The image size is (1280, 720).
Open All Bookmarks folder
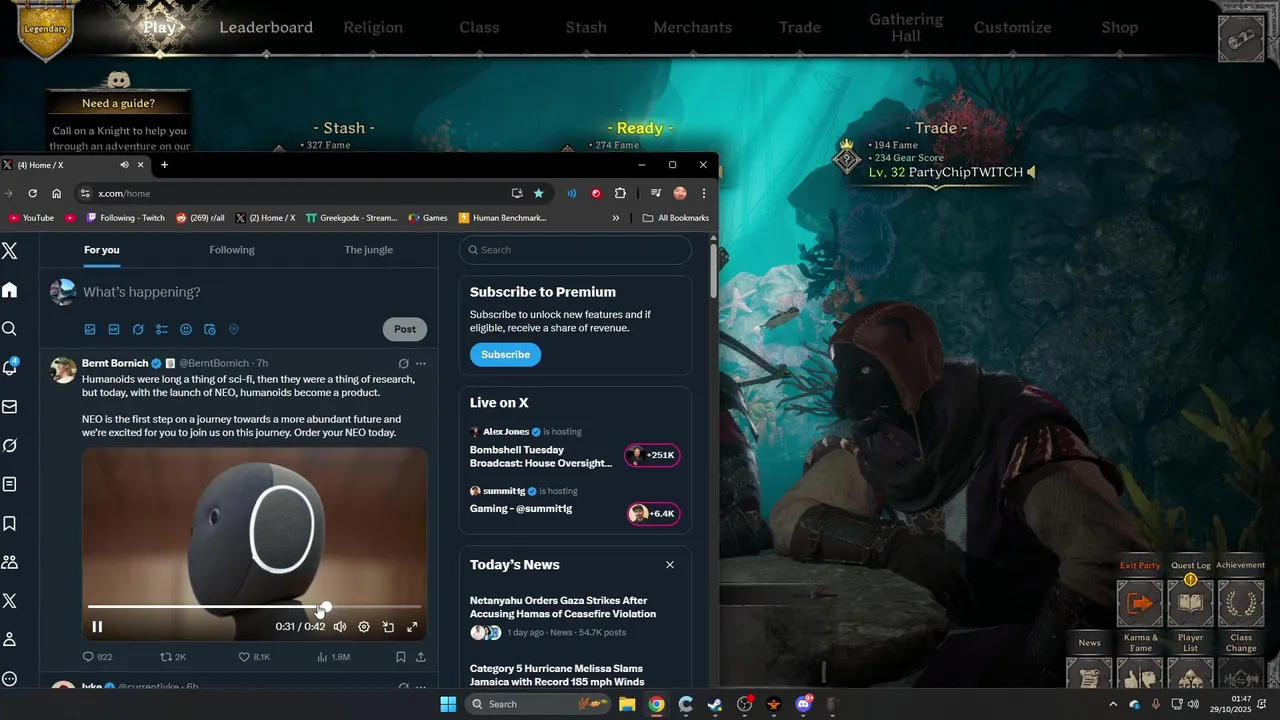click(x=676, y=218)
